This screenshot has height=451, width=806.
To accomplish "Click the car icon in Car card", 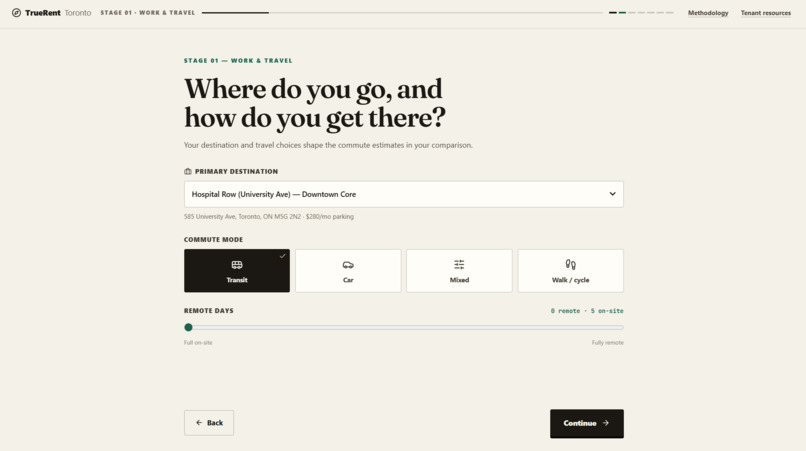I will [x=348, y=265].
